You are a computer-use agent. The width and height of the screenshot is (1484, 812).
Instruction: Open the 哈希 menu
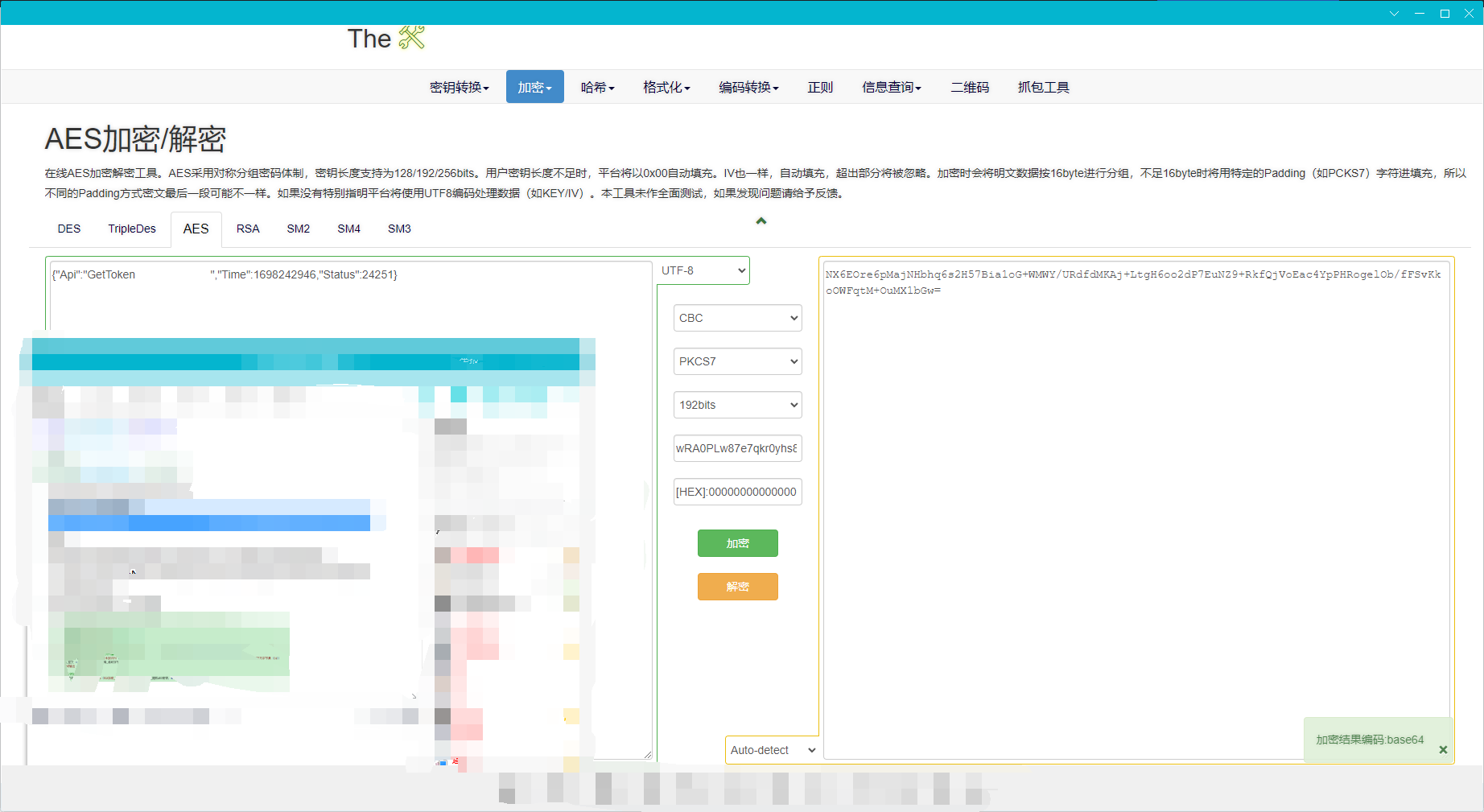coord(597,87)
